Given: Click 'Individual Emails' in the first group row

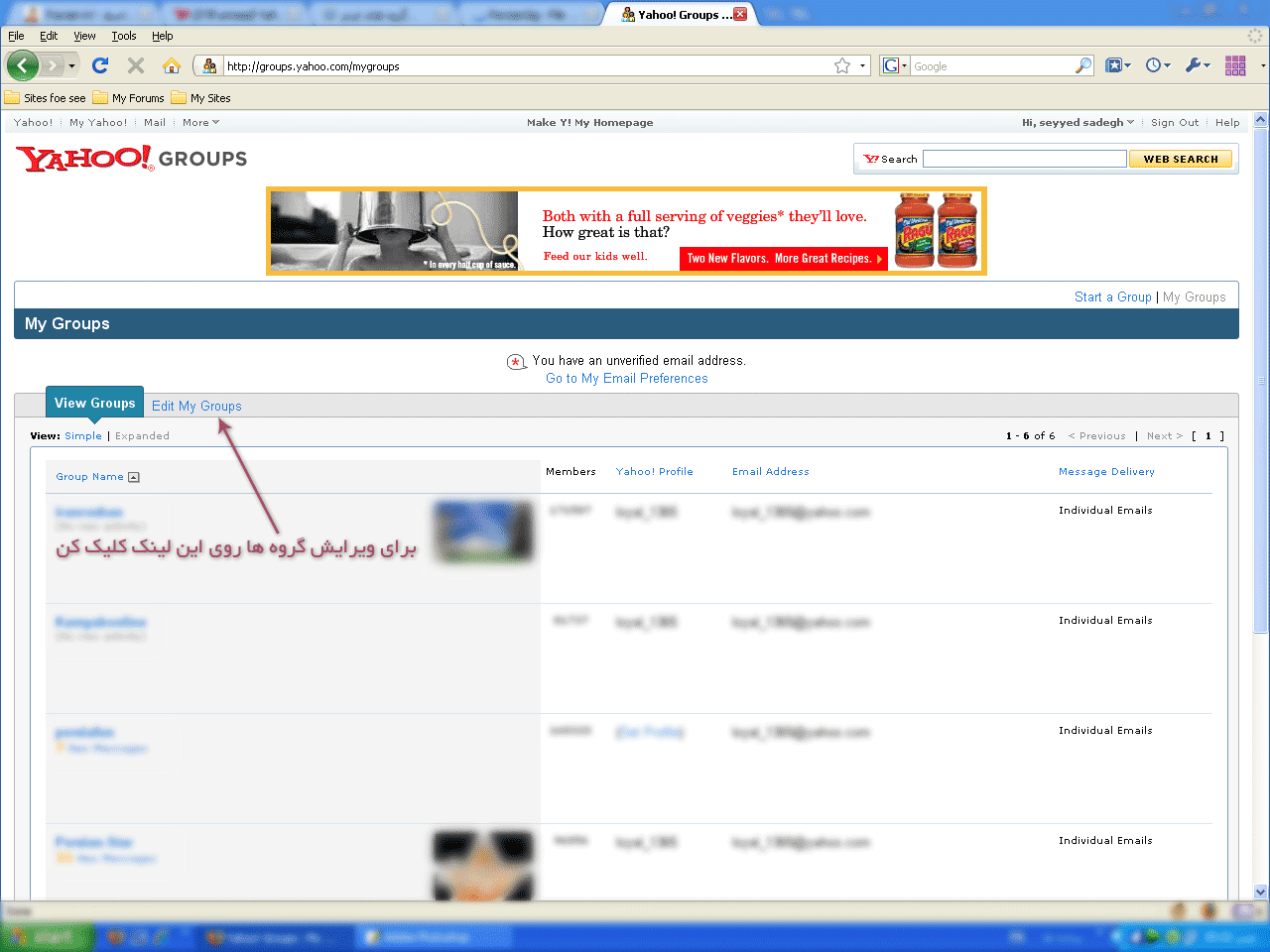Looking at the screenshot, I should (1105, 511).
